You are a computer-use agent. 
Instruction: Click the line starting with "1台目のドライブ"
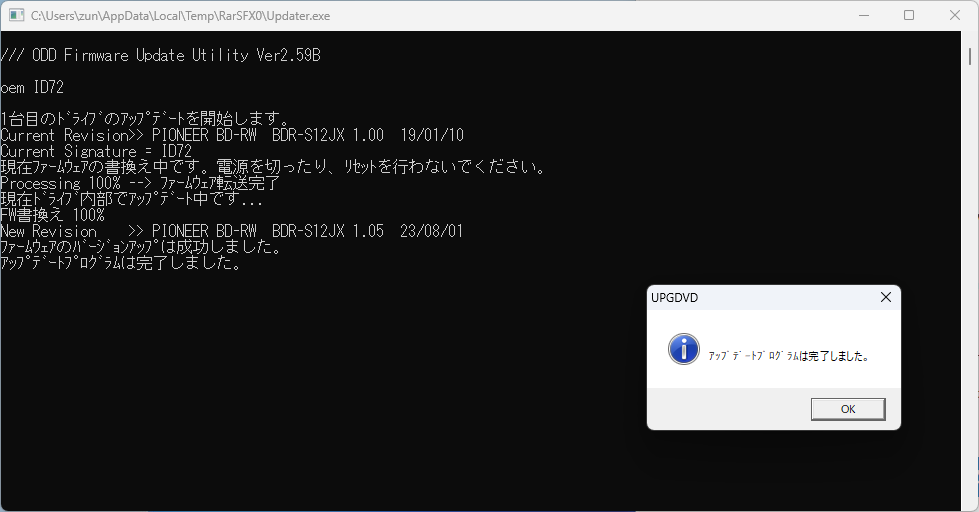coord(145,119)
